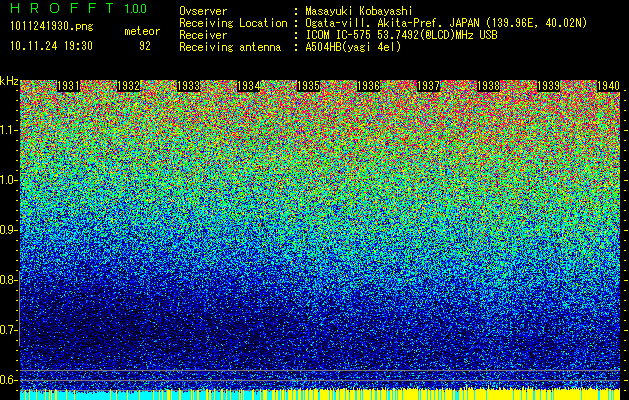Click the 1933 time marker
Screen dimensions: 629x400
(x=189, y=86)
